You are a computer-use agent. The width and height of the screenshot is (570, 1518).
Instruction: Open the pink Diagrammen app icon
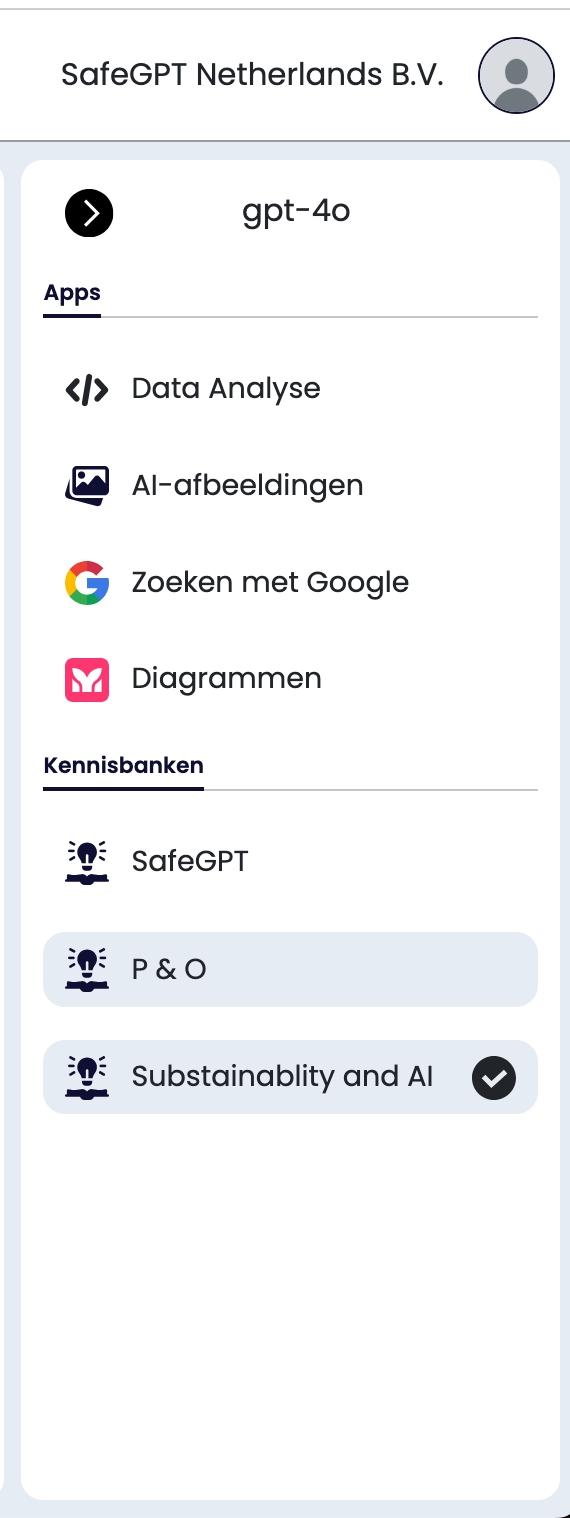pos(87,680)
